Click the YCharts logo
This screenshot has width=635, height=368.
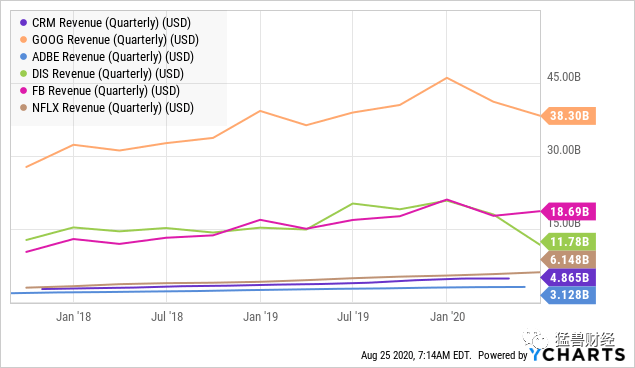pos(577,355)
